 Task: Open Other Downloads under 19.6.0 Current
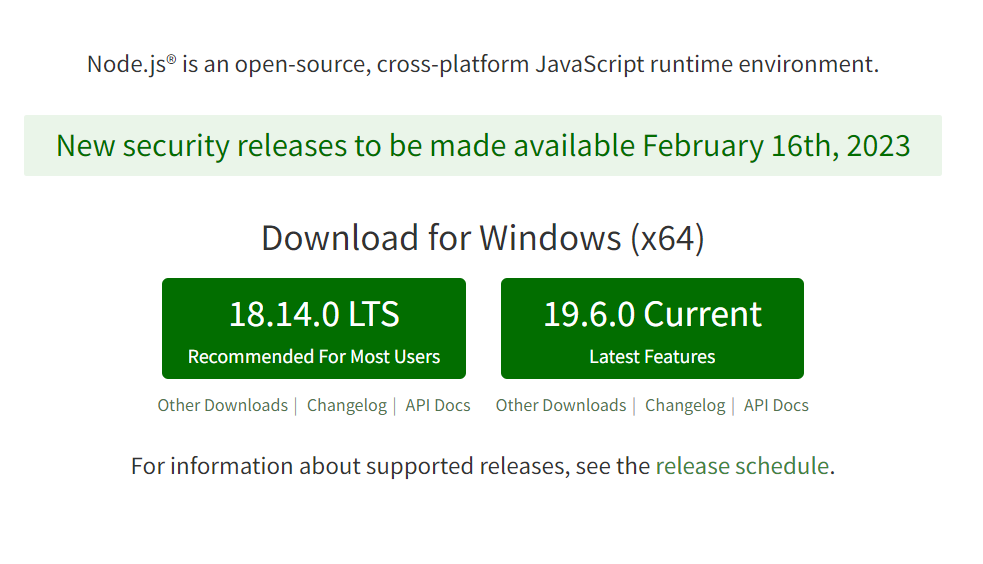tap(561, 405)
